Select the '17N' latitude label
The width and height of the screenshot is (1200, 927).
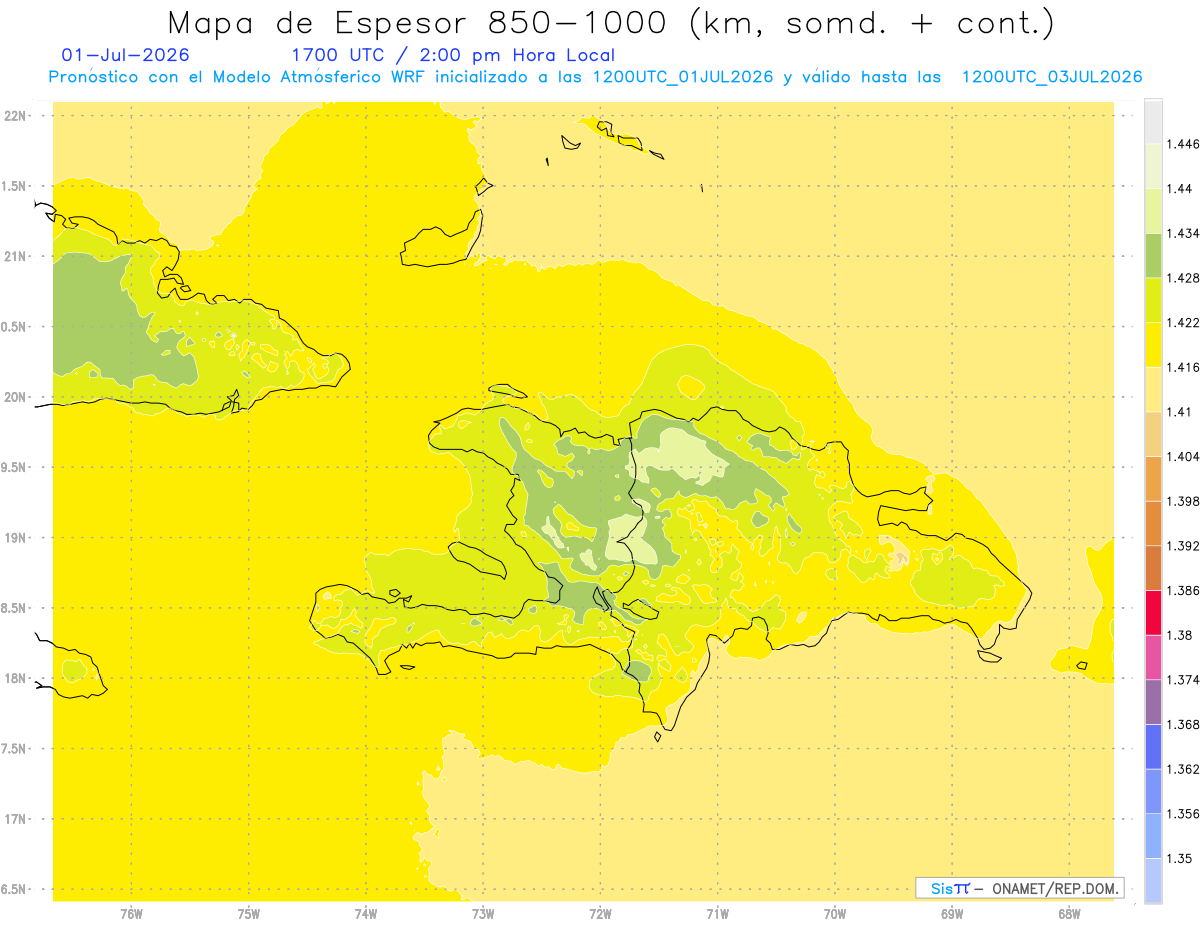coord(15,820)
